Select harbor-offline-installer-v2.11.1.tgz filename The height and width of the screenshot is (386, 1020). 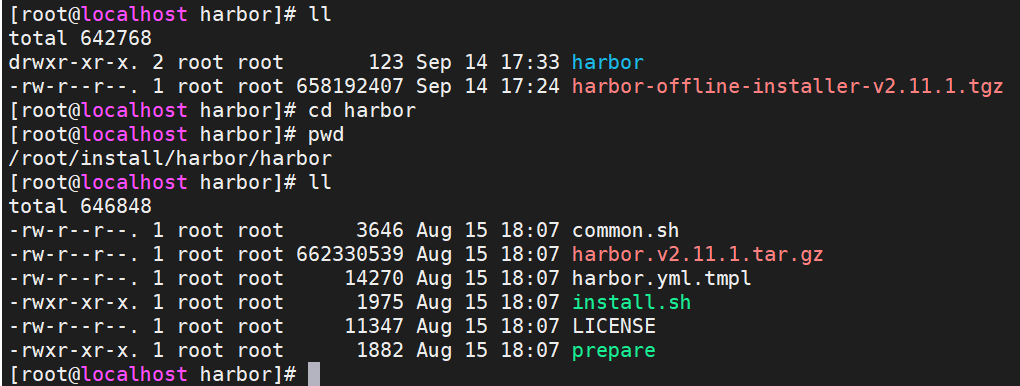pos(788,87)
